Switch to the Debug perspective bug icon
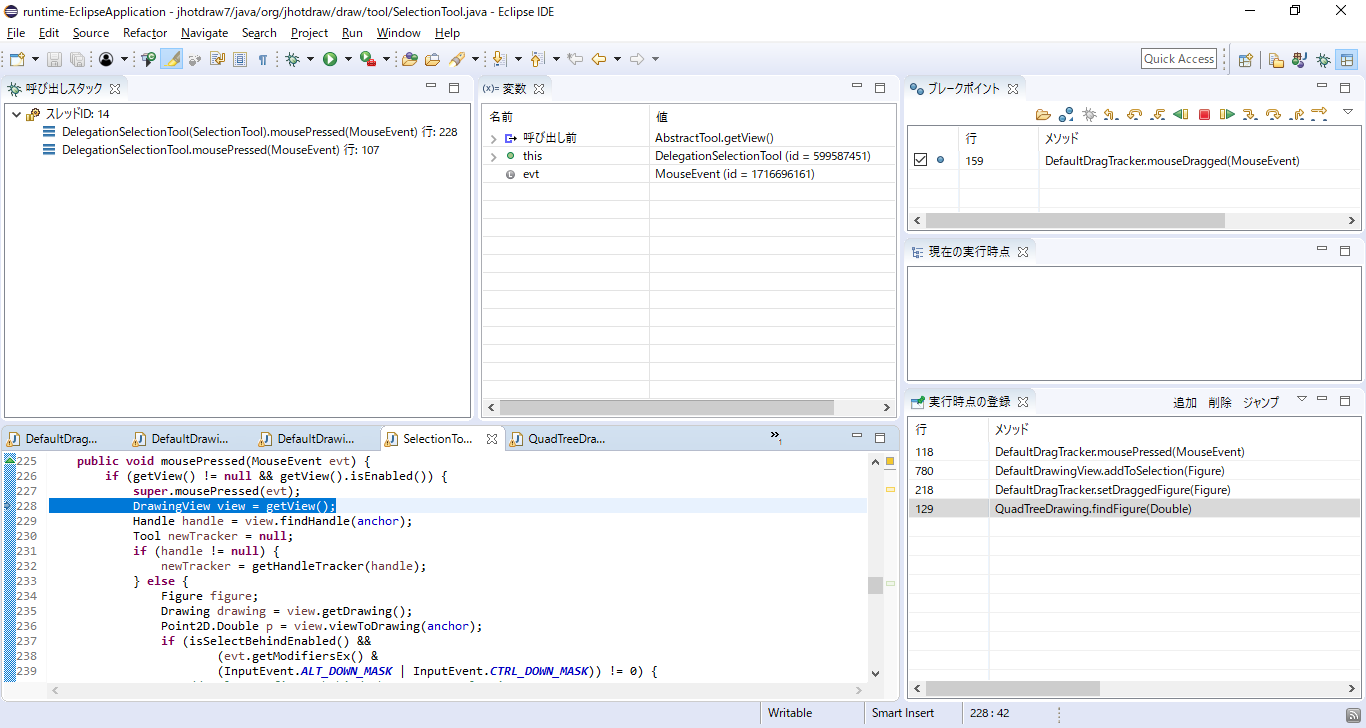 (x=1324, y=59)
